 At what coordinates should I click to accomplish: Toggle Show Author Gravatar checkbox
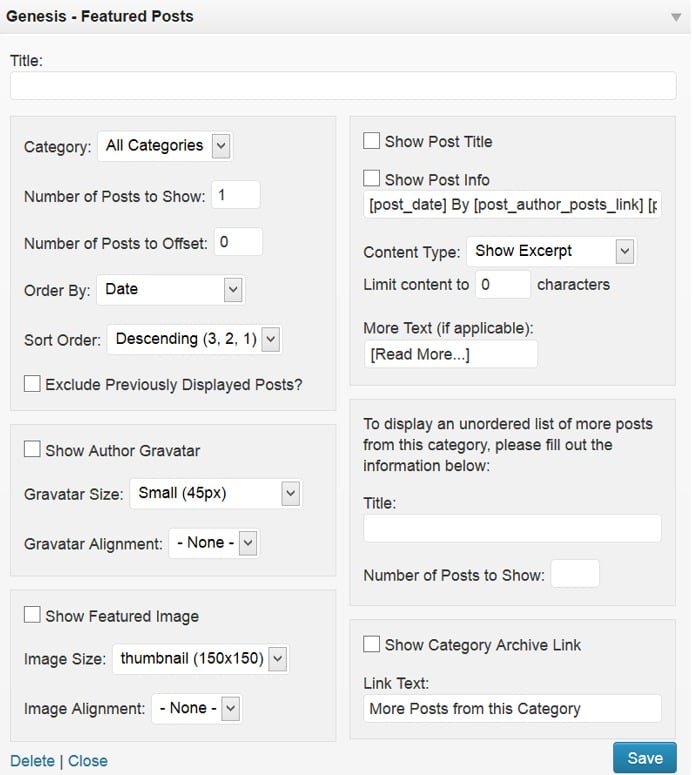(32, 449)
